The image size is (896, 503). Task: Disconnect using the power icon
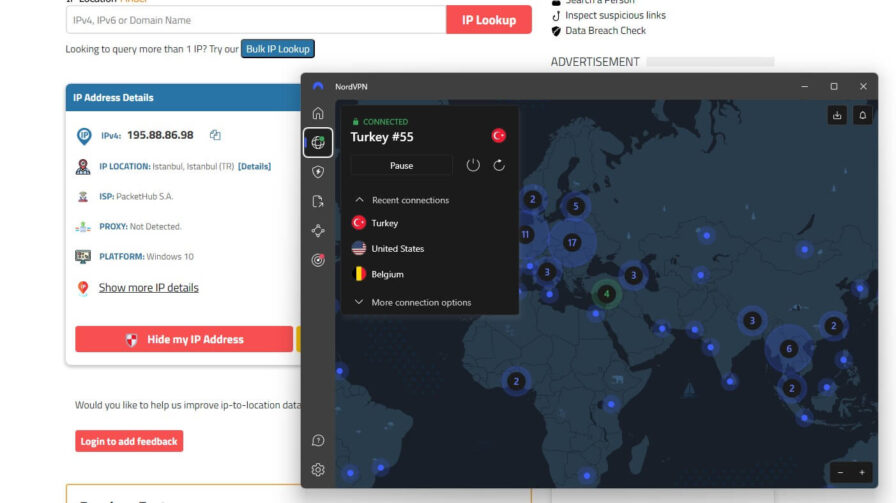[x=473, y=165]
